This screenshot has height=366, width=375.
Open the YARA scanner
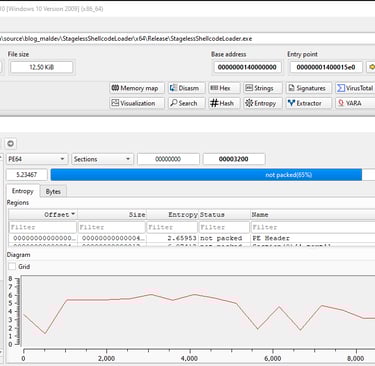[x=355, y=103]
